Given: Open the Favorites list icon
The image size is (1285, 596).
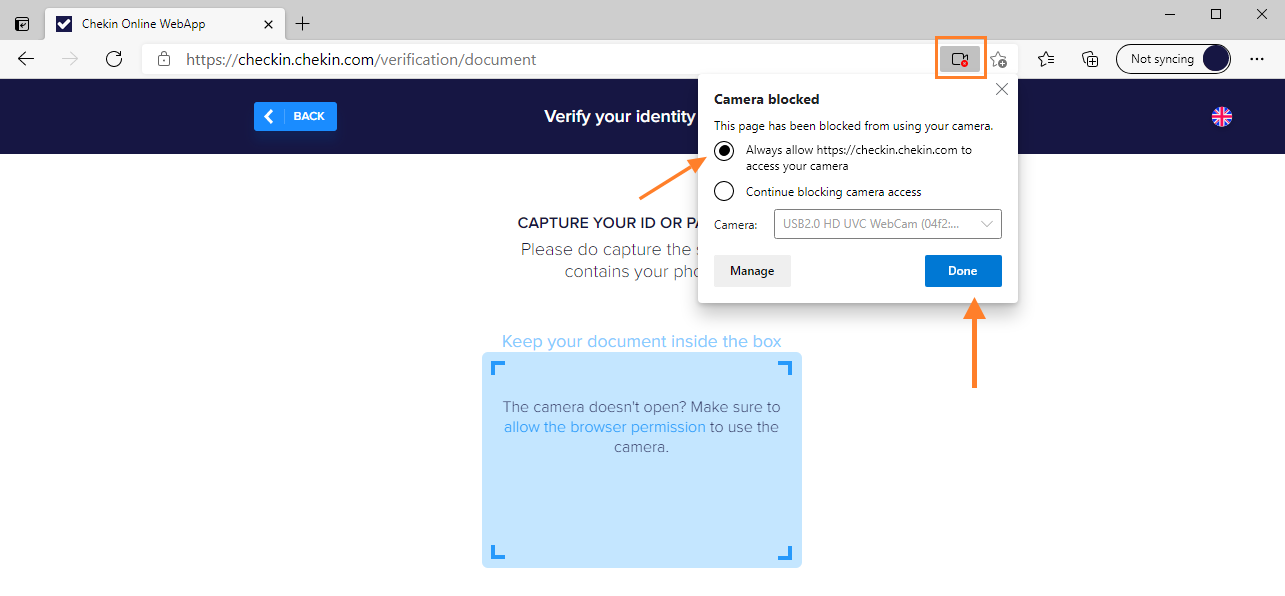Looking at the screenshot, I should click(x=1046, y=59).
